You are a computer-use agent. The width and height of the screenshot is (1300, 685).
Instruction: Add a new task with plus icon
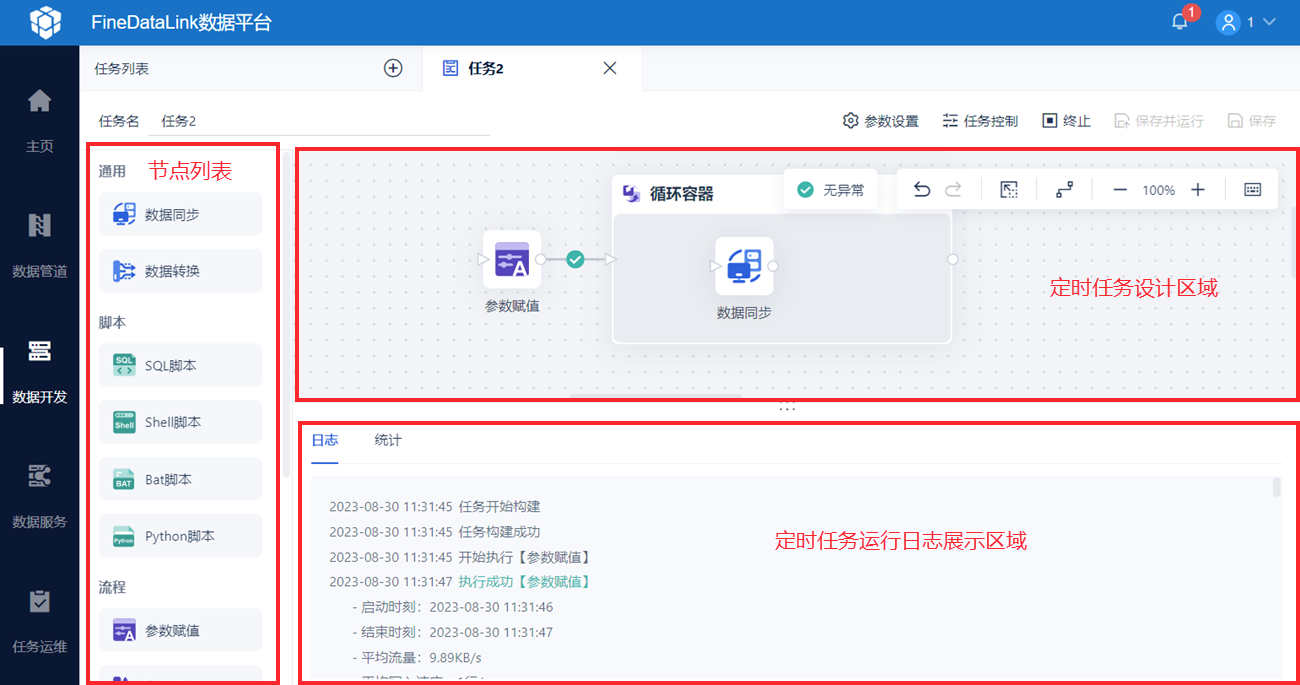click(393, 68)
